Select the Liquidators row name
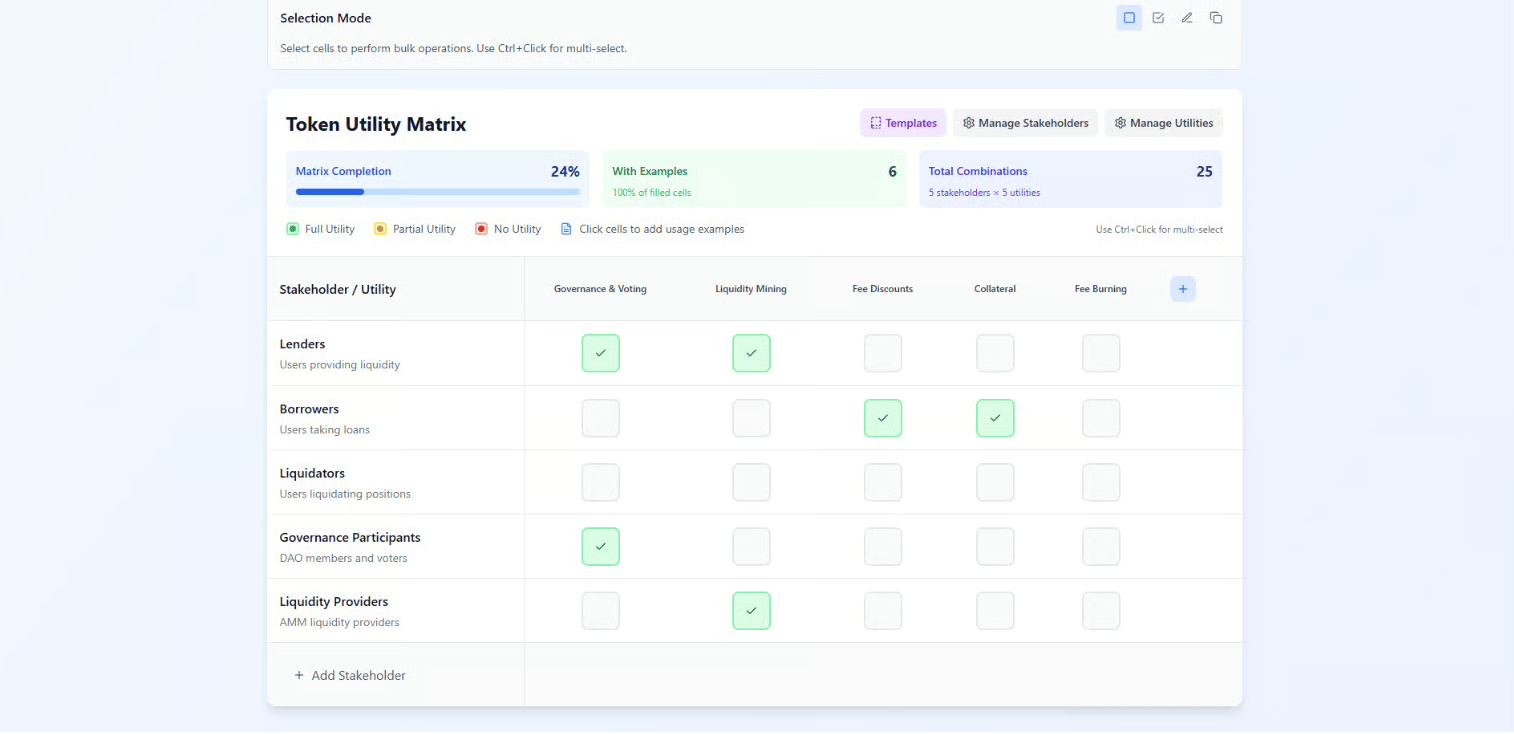 (312, 473)
